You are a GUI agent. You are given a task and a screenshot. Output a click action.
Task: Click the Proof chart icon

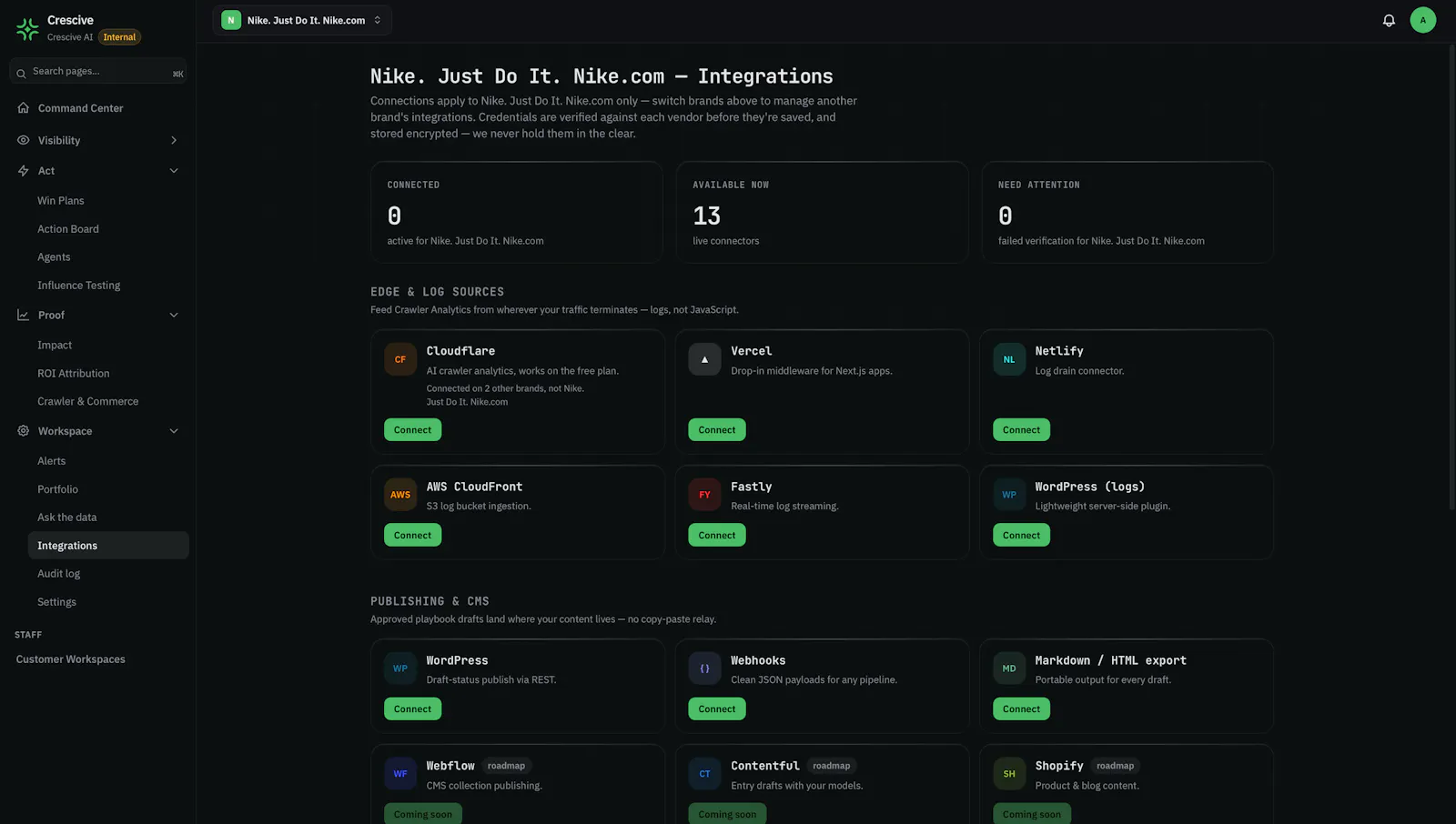[x=24, y=315]
